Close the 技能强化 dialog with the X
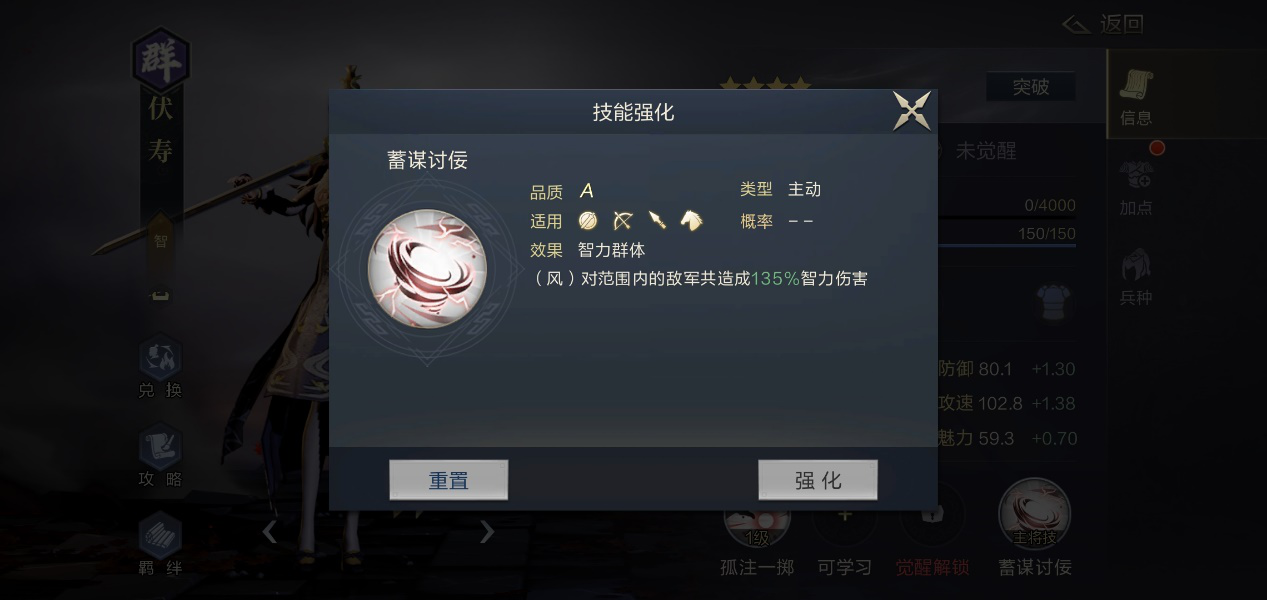The image size is (1267, 600). pos(912,111)
